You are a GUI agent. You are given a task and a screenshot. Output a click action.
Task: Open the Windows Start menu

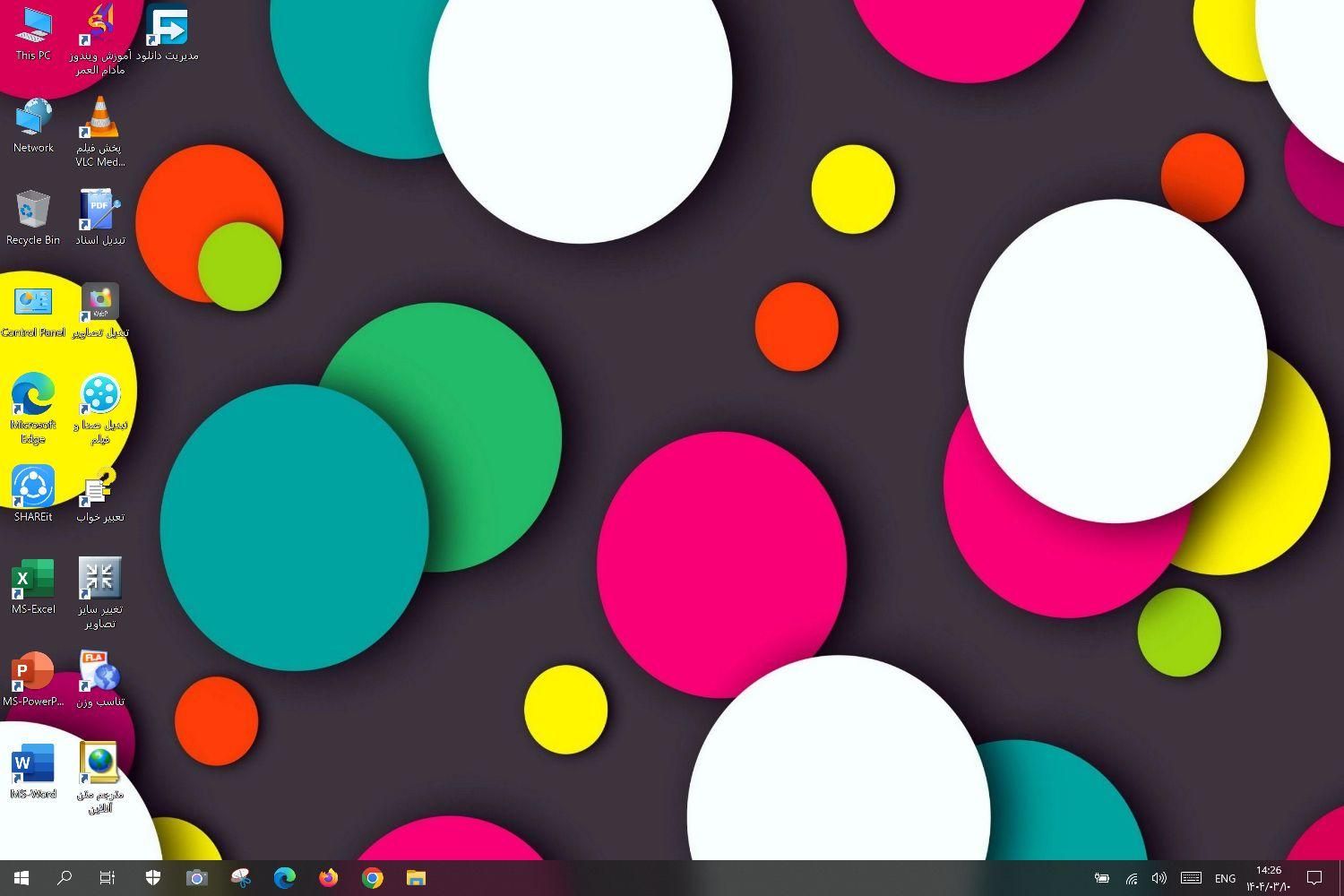pyautogui.click(x=22, y=878)
